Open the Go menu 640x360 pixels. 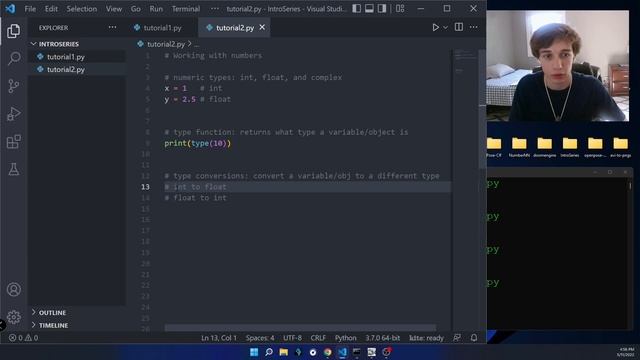click(x=136, y=9)
